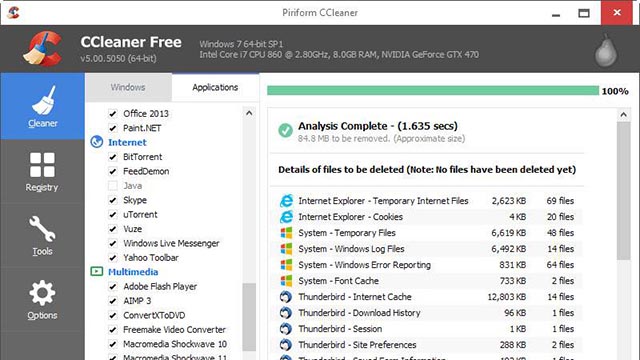Toggle the Skype checkbox

[x=113, y=200]
